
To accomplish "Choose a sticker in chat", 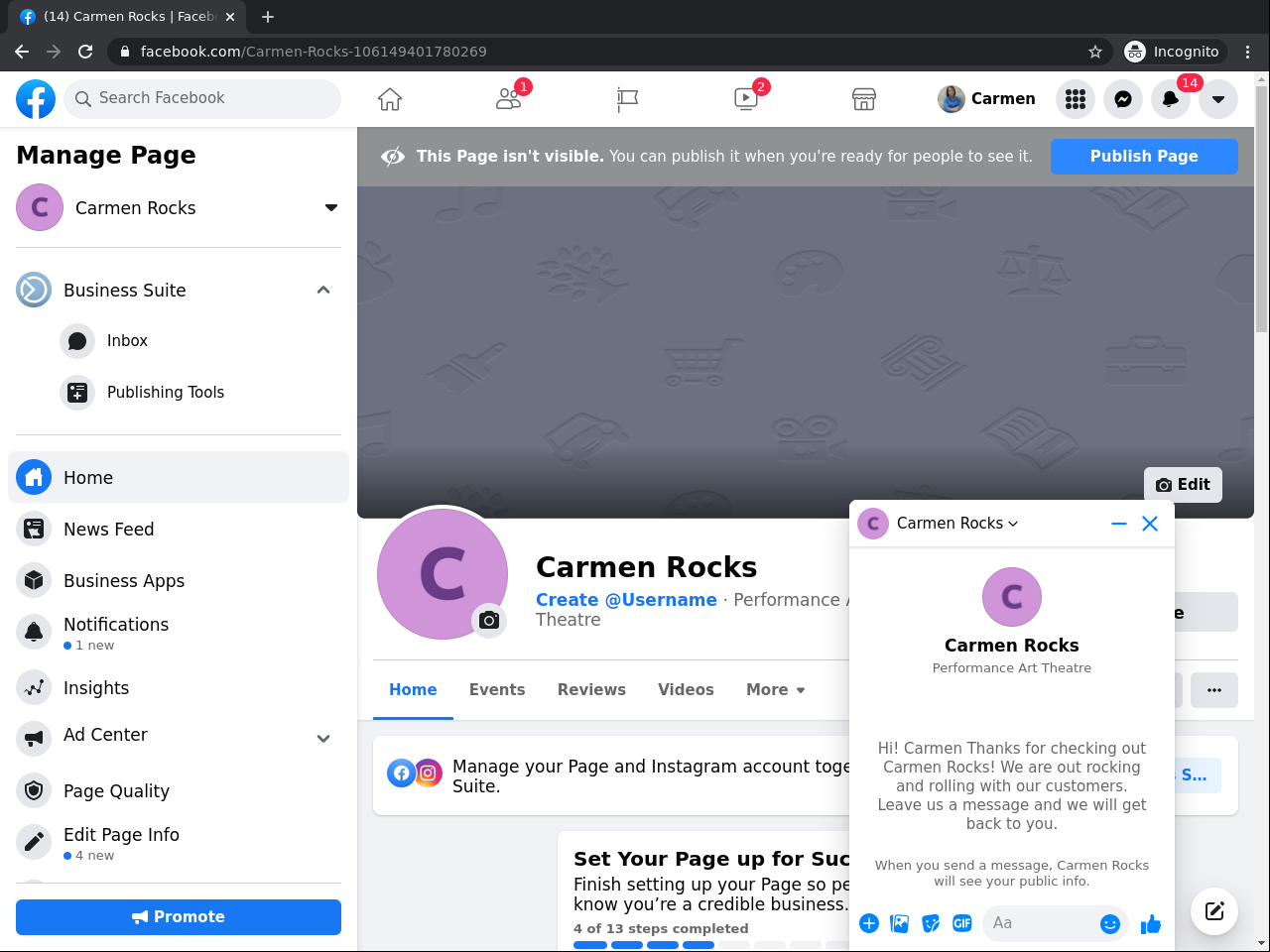I will pos(931,924).
